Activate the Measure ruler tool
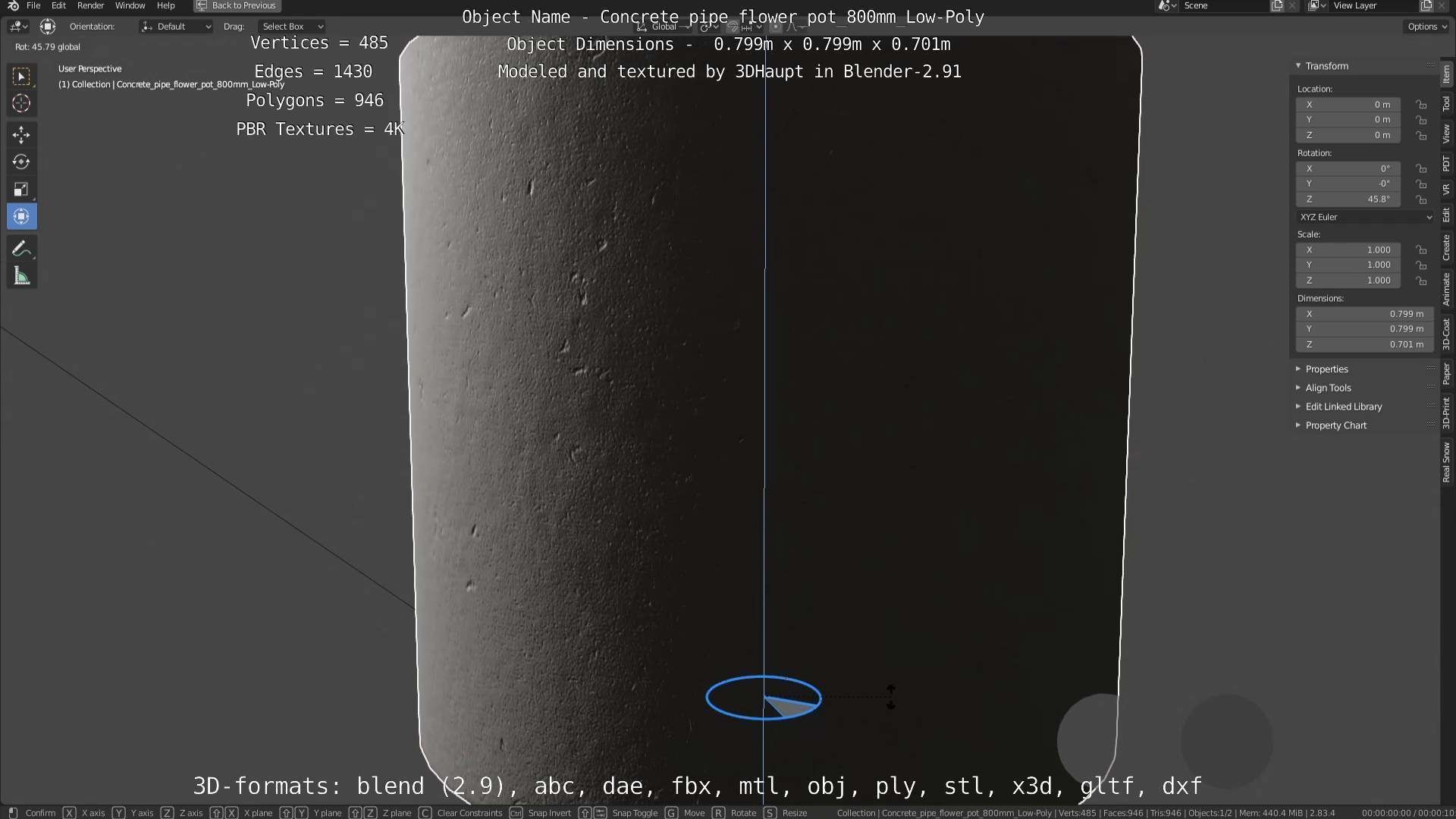 tap(21, 277)
